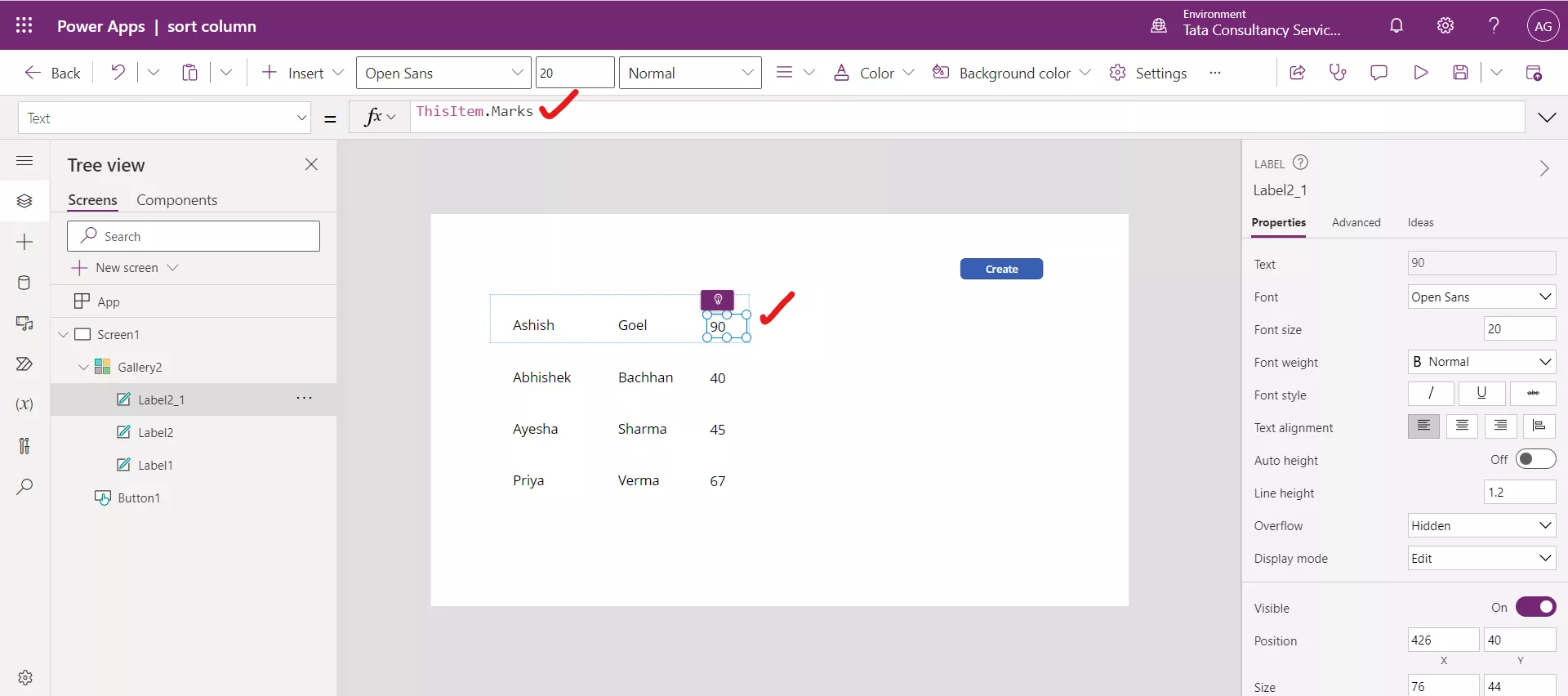Screen dimensions: 1568x696
Task: Open the settings gear in header
Action: (1445, 25)
